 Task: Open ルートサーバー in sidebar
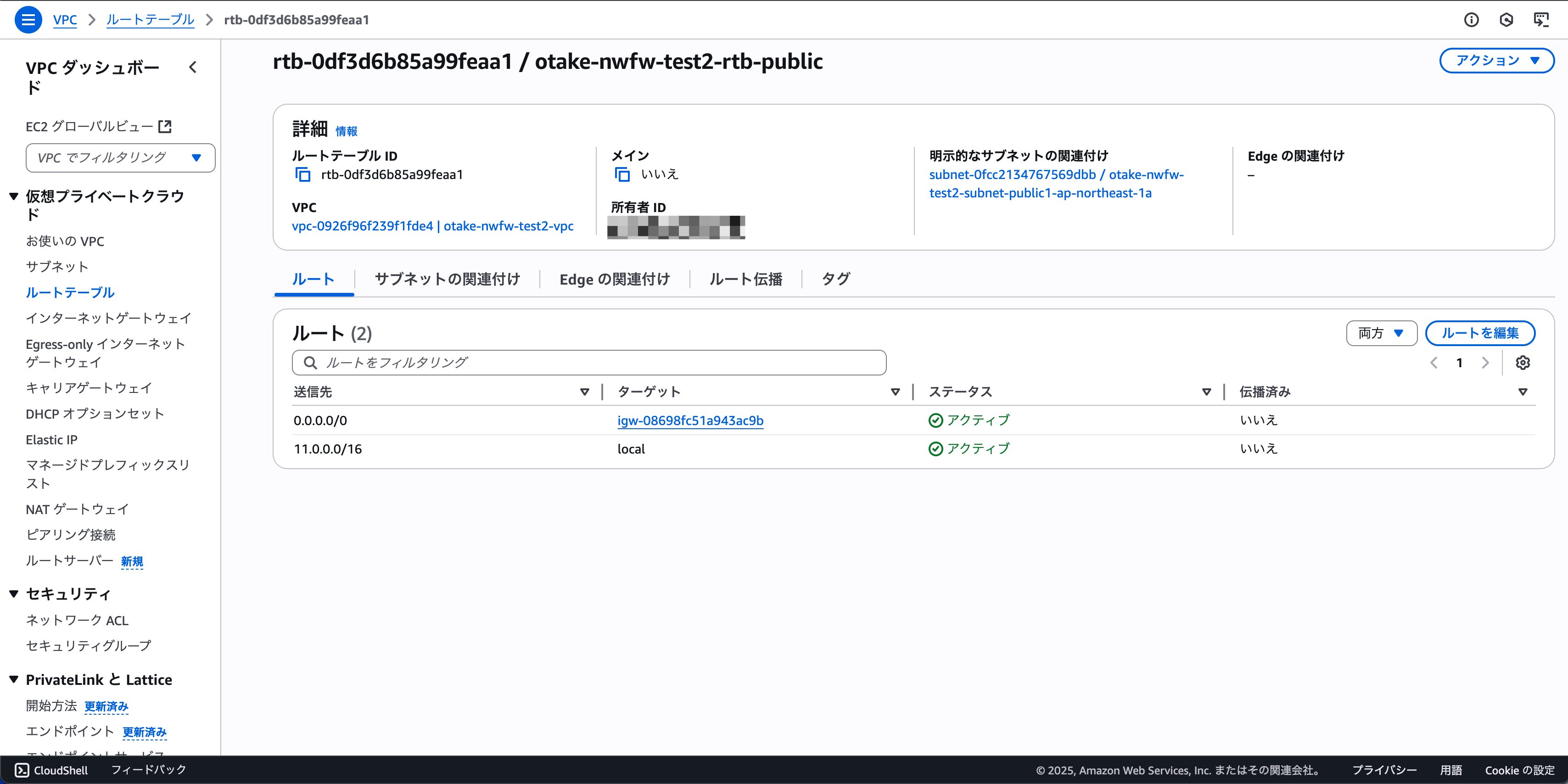69,560
